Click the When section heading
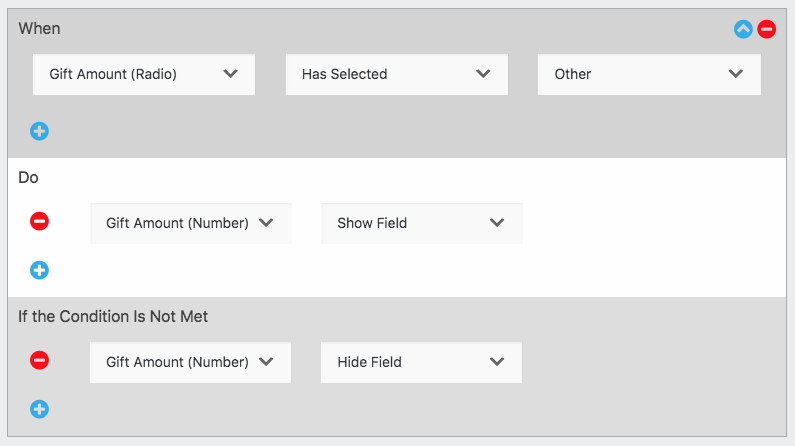Image resolution: width=795 pixels, height=446 pixels. (x=39, y=28)
